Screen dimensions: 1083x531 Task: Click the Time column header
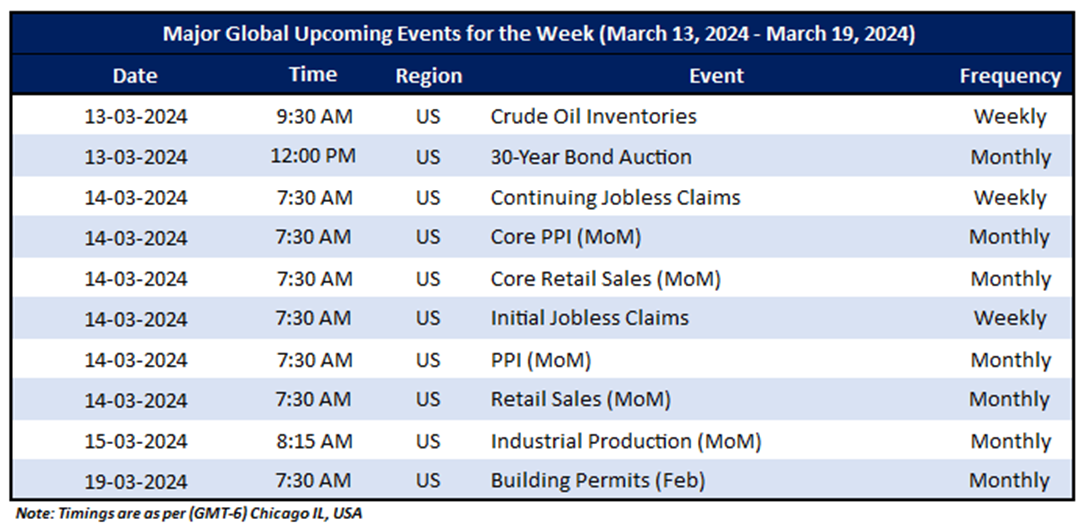click(x=313, y=75)
